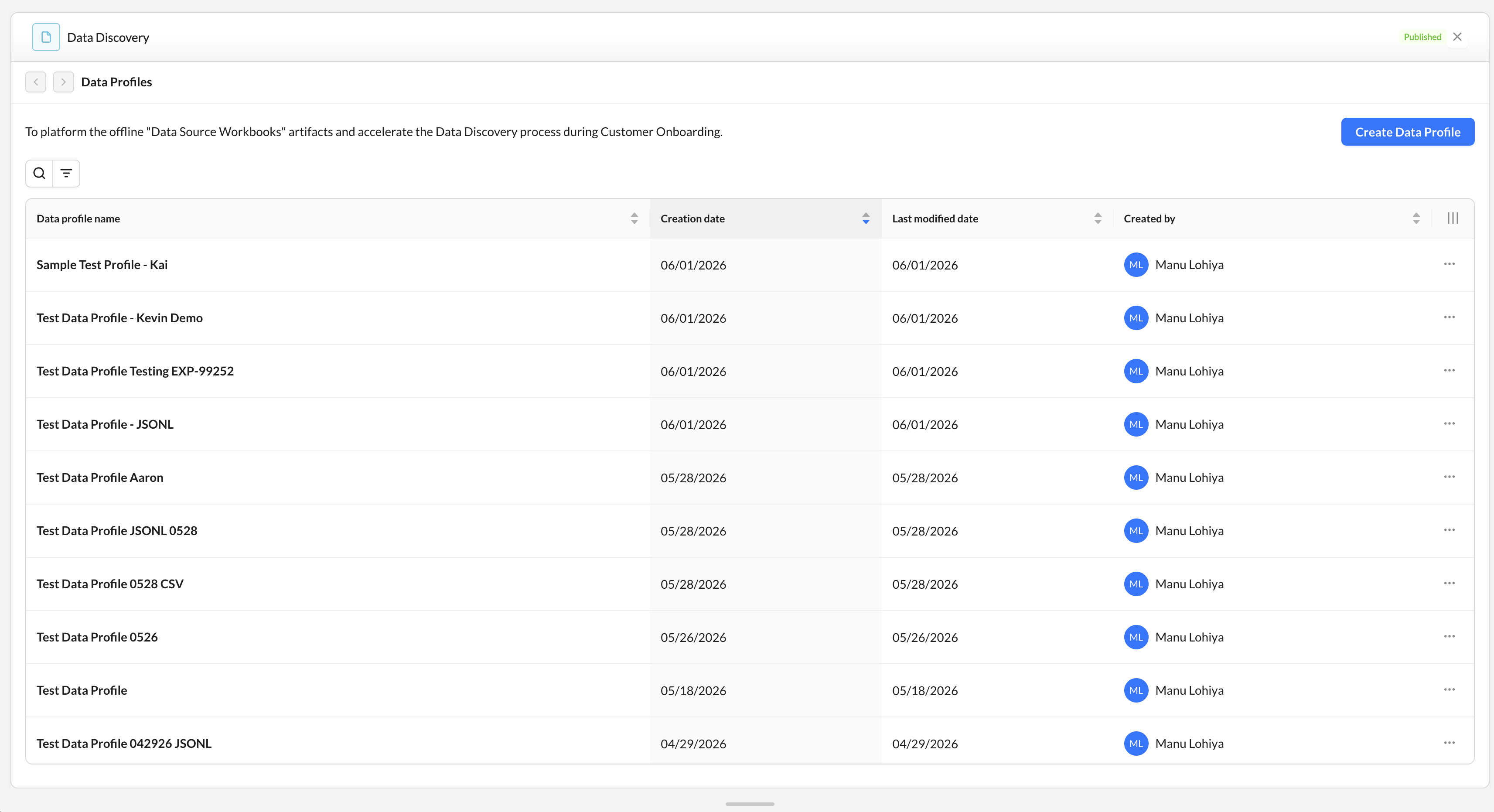
Task: Click last modified date 04/29/2026
Action: point(925,744)
